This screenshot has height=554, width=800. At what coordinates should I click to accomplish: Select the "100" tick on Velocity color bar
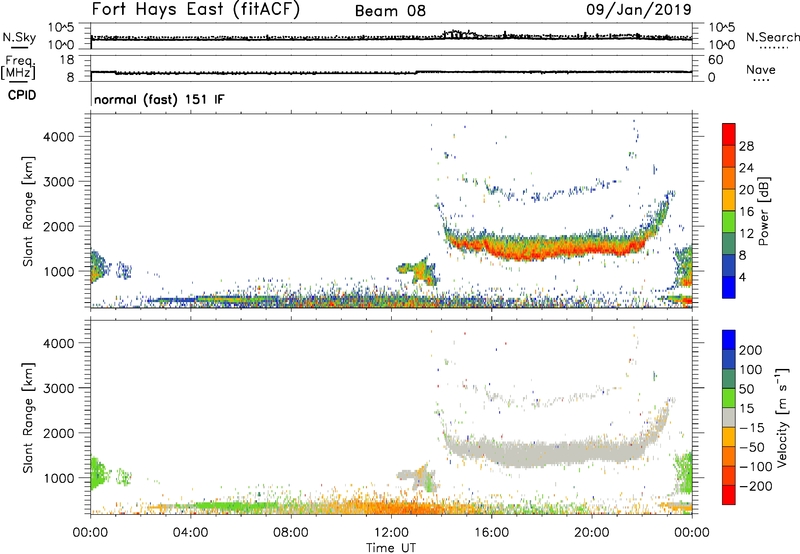[751, 370]
